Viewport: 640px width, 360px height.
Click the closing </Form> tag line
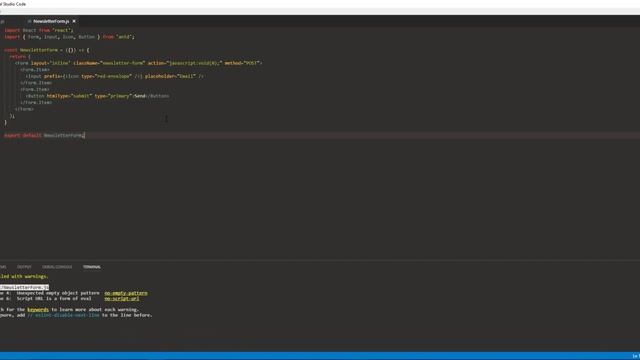pos(24,109)
